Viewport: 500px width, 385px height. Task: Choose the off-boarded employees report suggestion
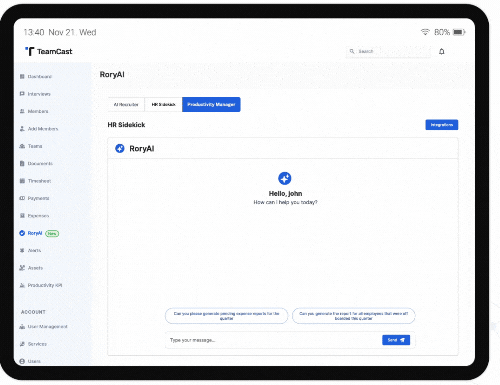pyautogui.click(x=354, y=316)
